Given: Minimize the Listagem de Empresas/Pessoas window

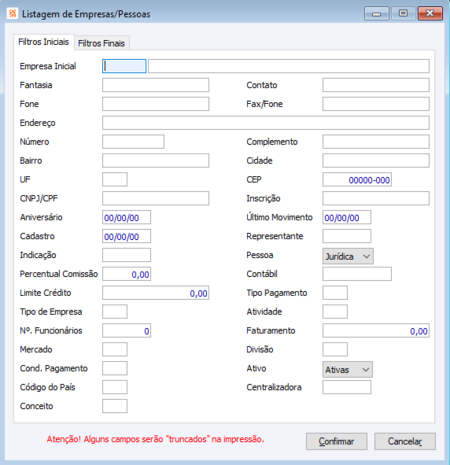Looking at the screenshot, I should (x=377, y=14).
